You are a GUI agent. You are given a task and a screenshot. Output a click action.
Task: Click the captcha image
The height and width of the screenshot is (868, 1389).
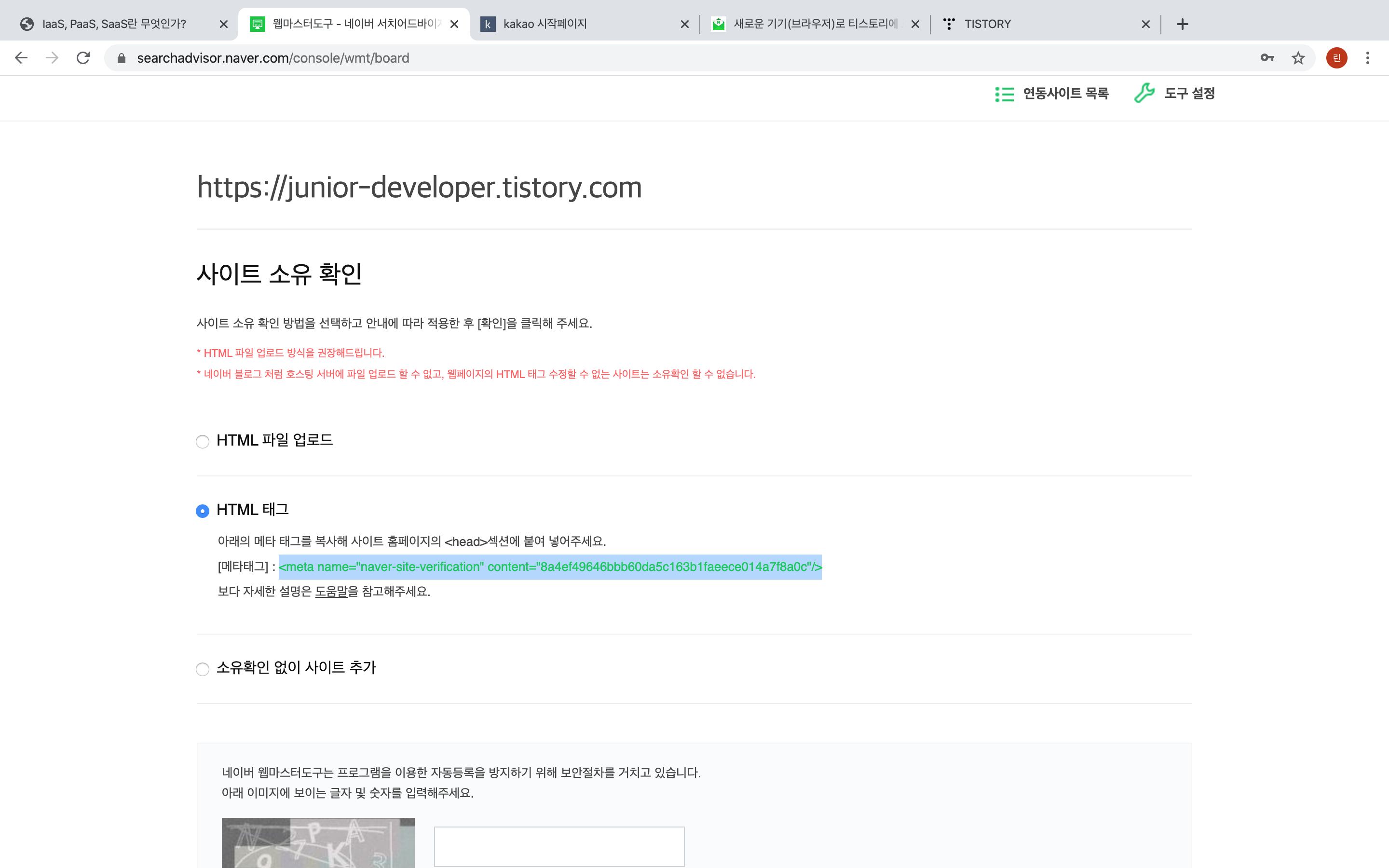(318, 843)
